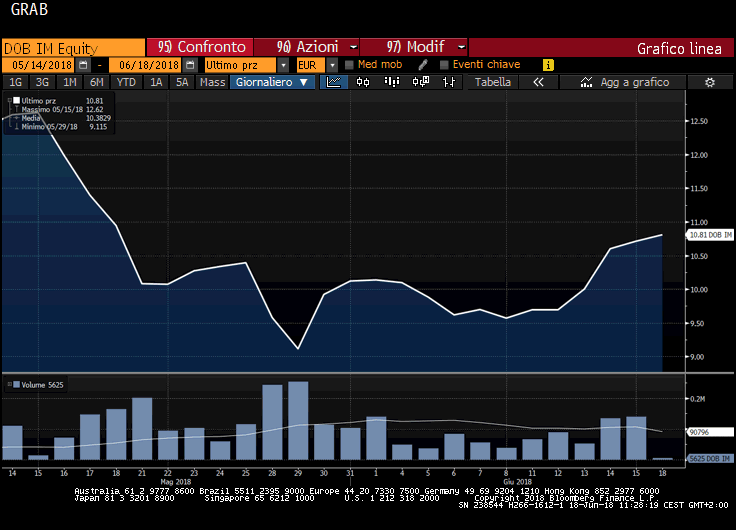This screenshot has width=736, height=530.
Task: Enable the Med mob checkbox
Action: coord(349,65)
